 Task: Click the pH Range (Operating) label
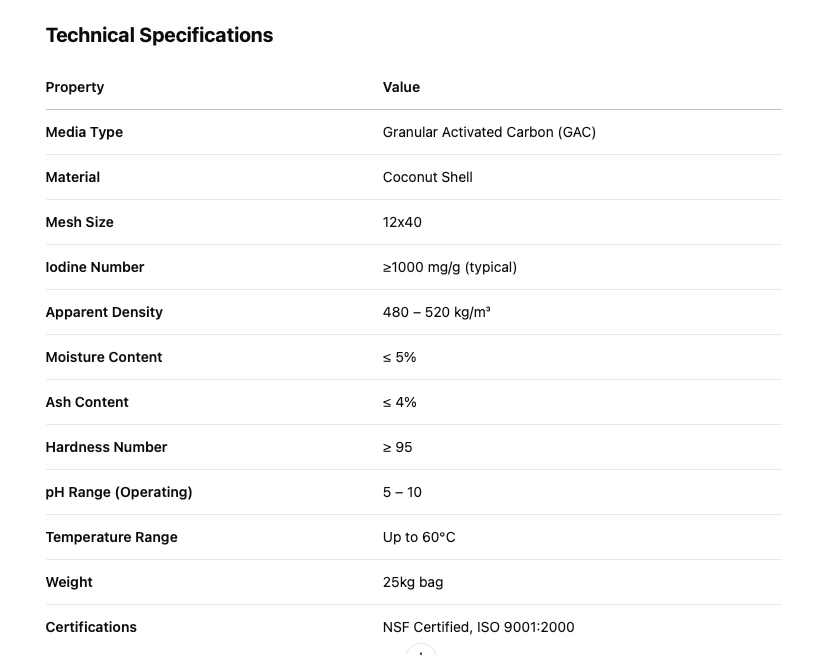pos(119,492)
